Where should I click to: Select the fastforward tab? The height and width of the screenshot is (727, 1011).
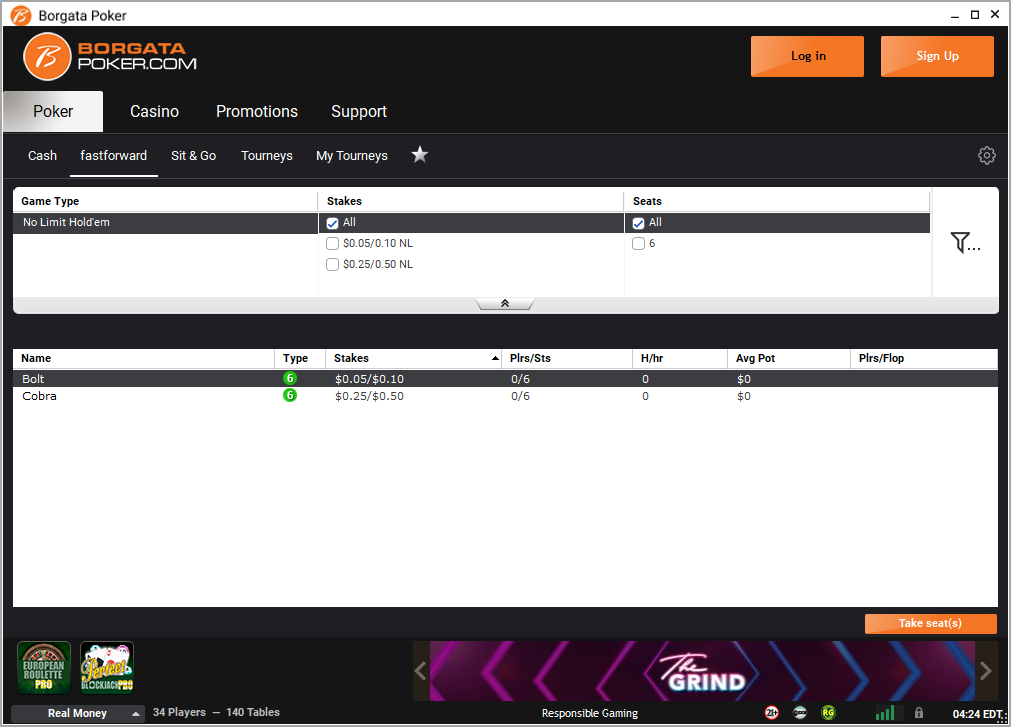click(113, 156)
